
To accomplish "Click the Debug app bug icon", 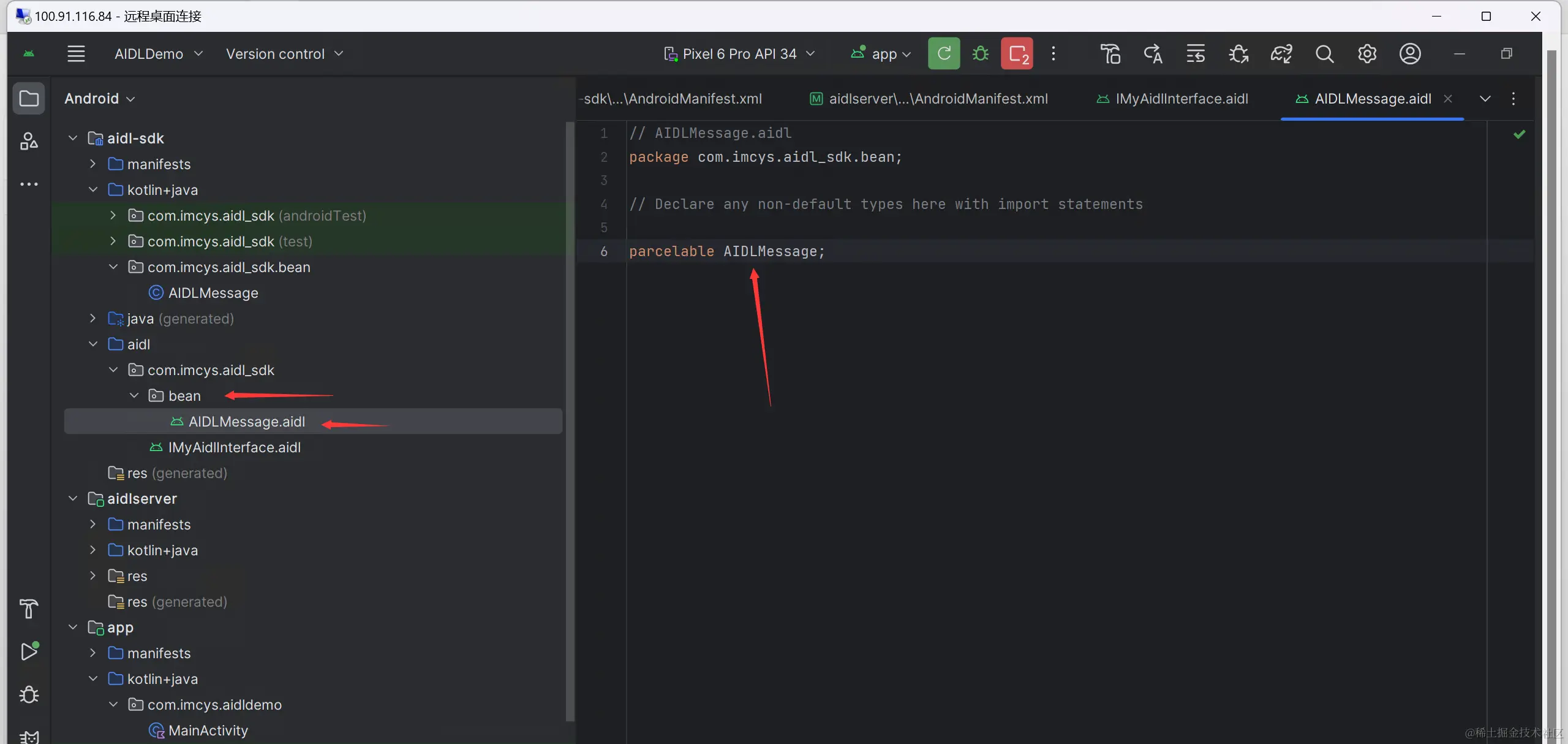I will tap(981, 54).
